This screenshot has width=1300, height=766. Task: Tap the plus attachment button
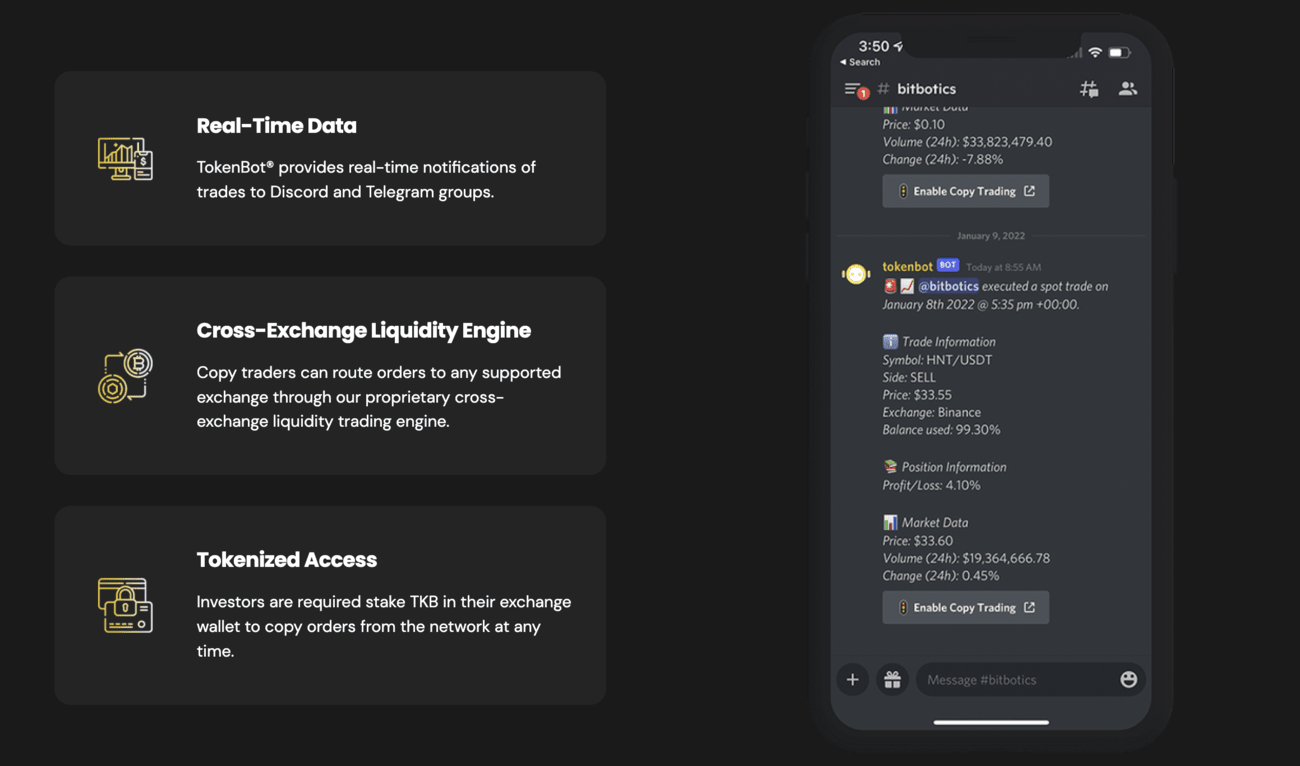[x=852, y=680]
